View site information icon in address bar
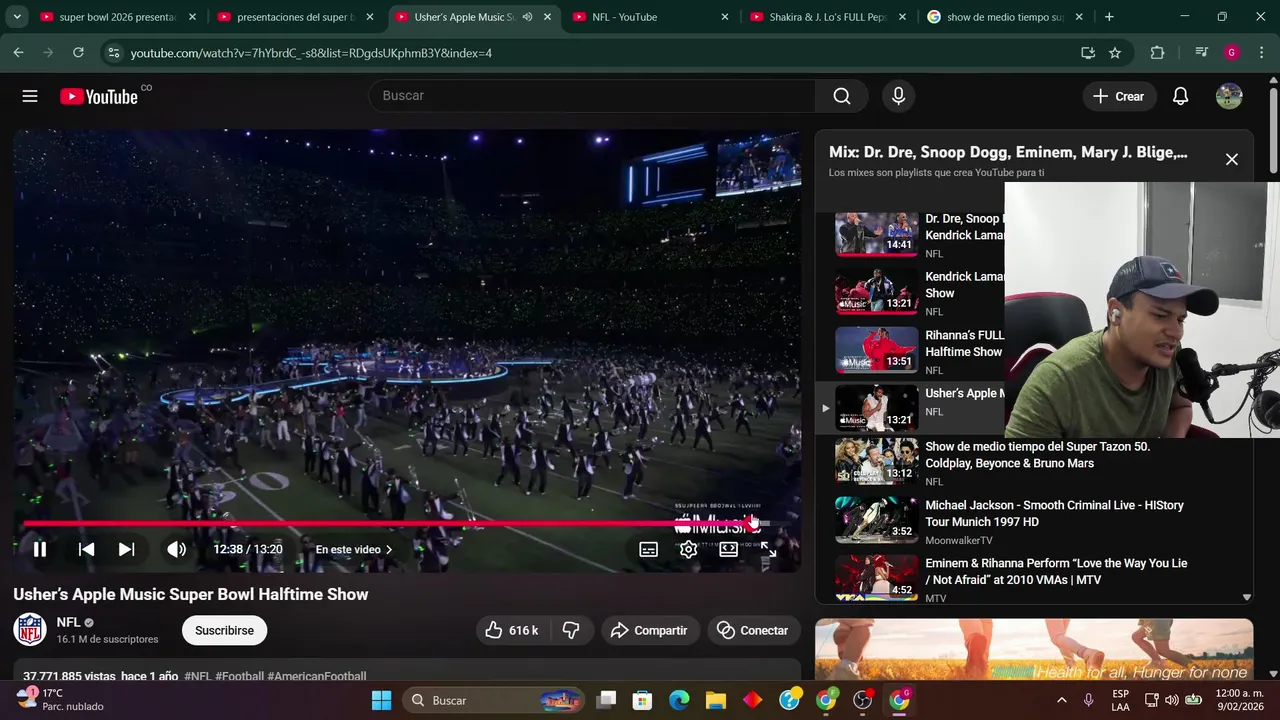 click(113, 53)
